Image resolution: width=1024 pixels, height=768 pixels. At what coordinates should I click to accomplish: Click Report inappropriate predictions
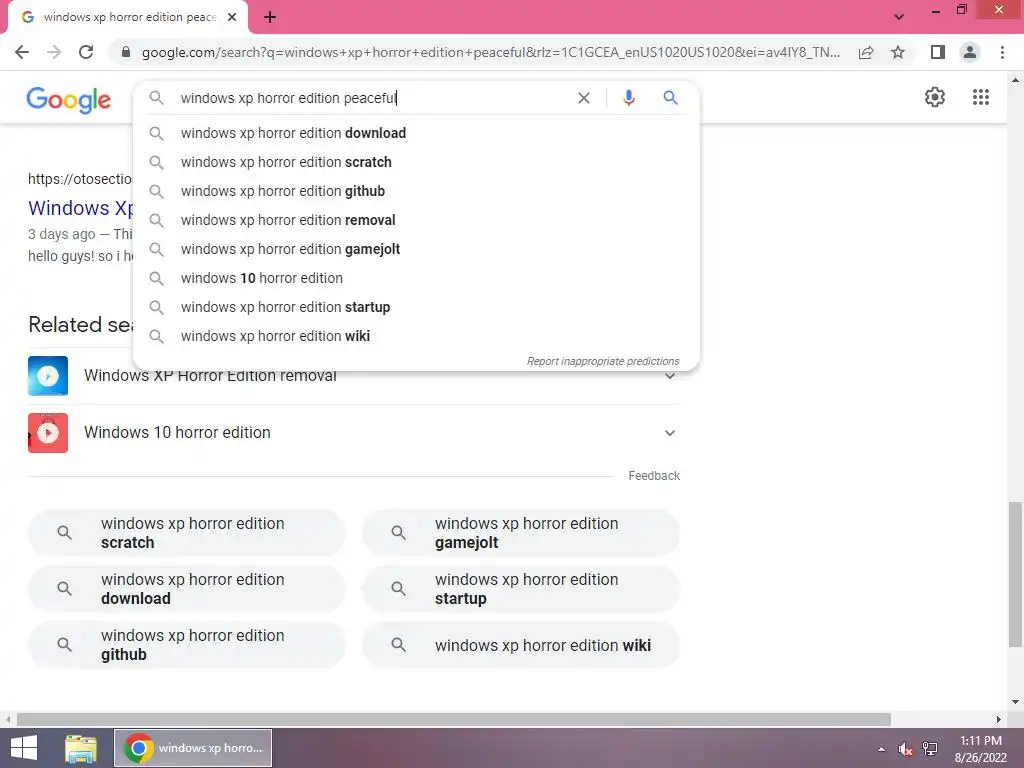(x=603, y=361)
